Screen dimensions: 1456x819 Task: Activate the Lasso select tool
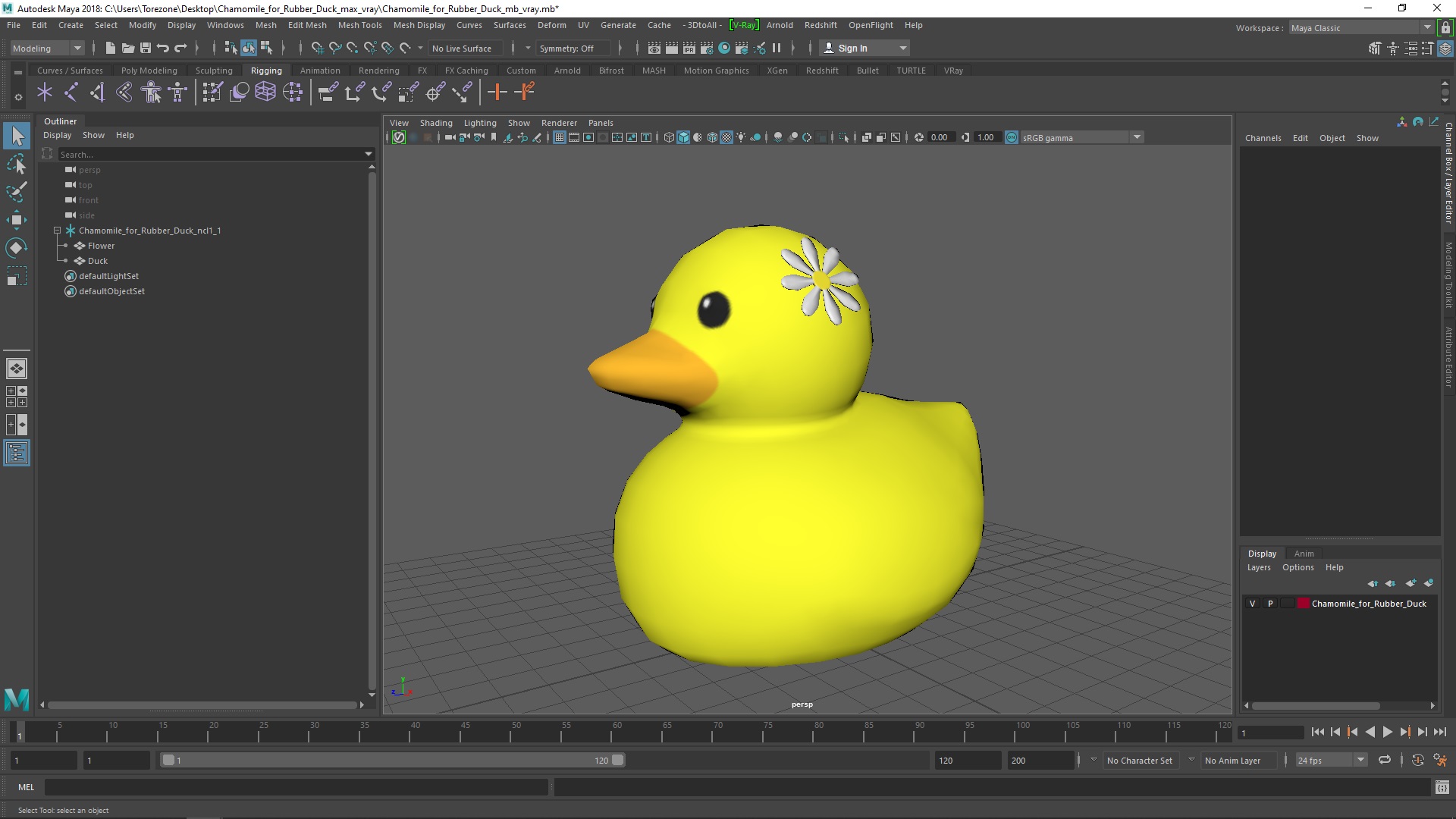17,165
